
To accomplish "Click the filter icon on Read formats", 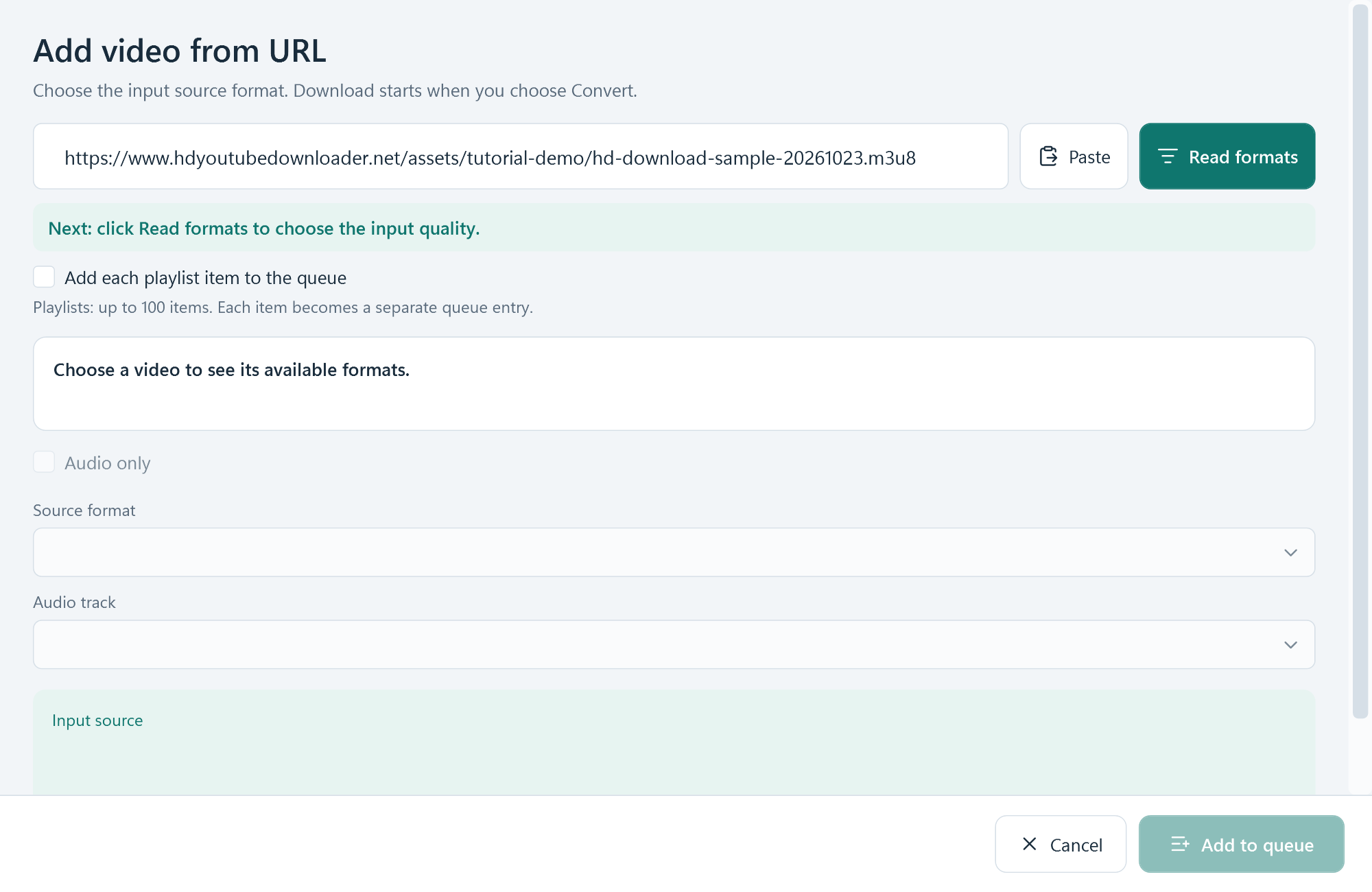I will pyautogui.click(x=1168, y=157).
